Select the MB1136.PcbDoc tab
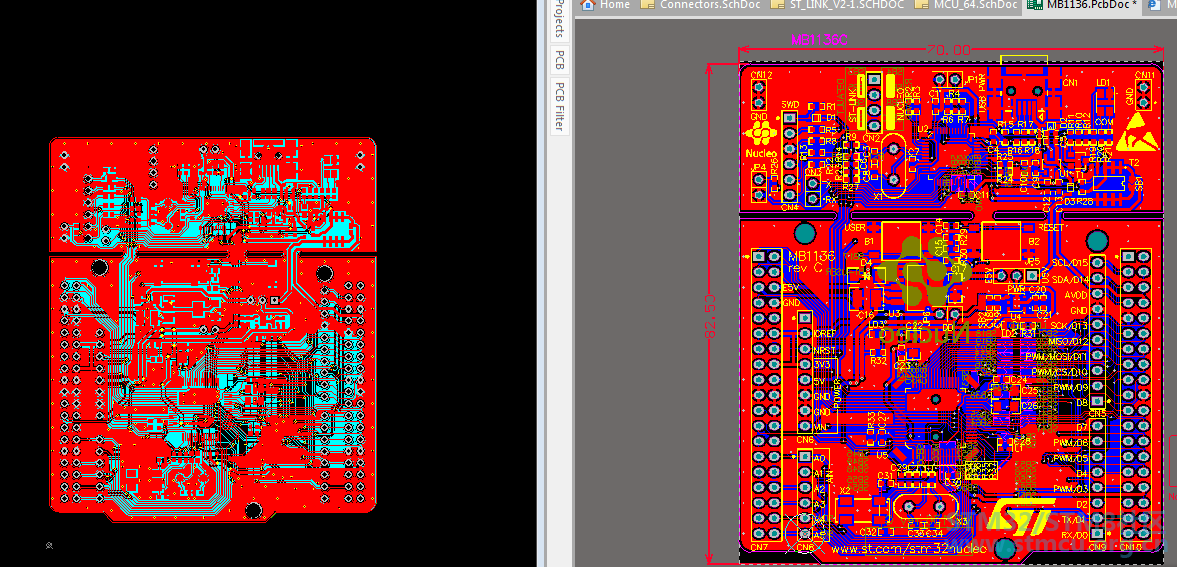This screenshot has width=1177, height=567. pos(1084,5)
